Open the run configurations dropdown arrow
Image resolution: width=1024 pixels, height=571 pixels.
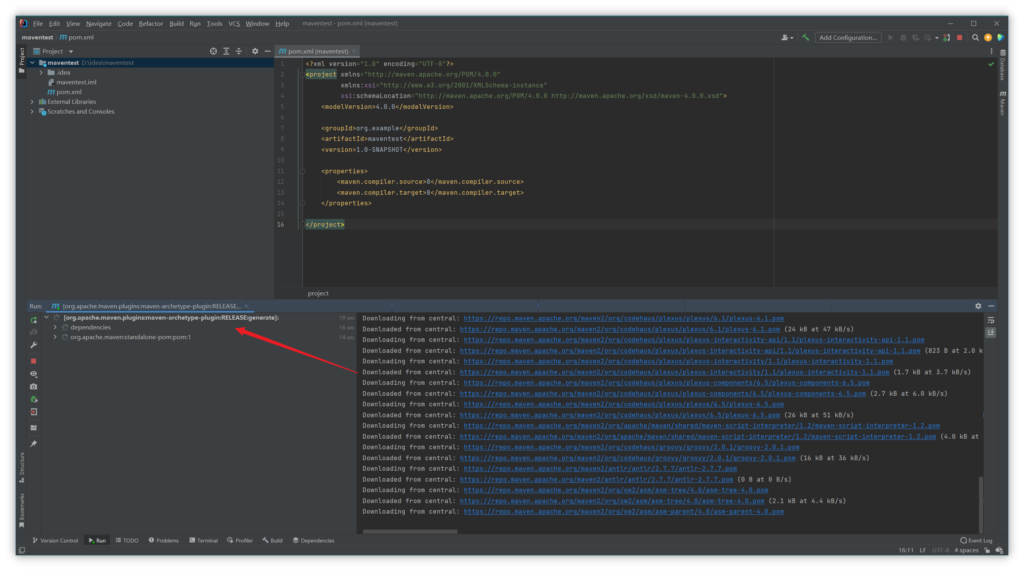pyautogui.click(x=936, y=38)
